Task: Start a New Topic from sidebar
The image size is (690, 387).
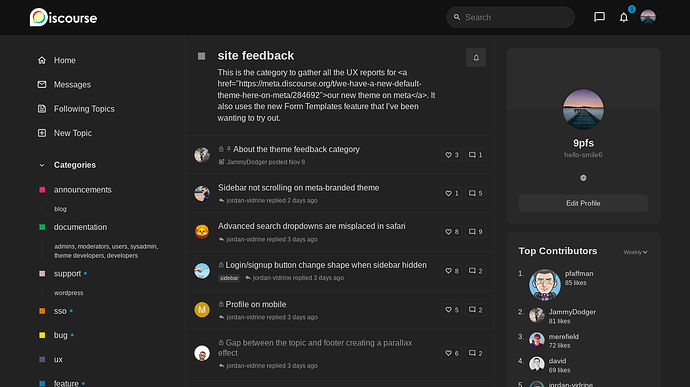Action: pyautogui.click(x=73, y=133)
